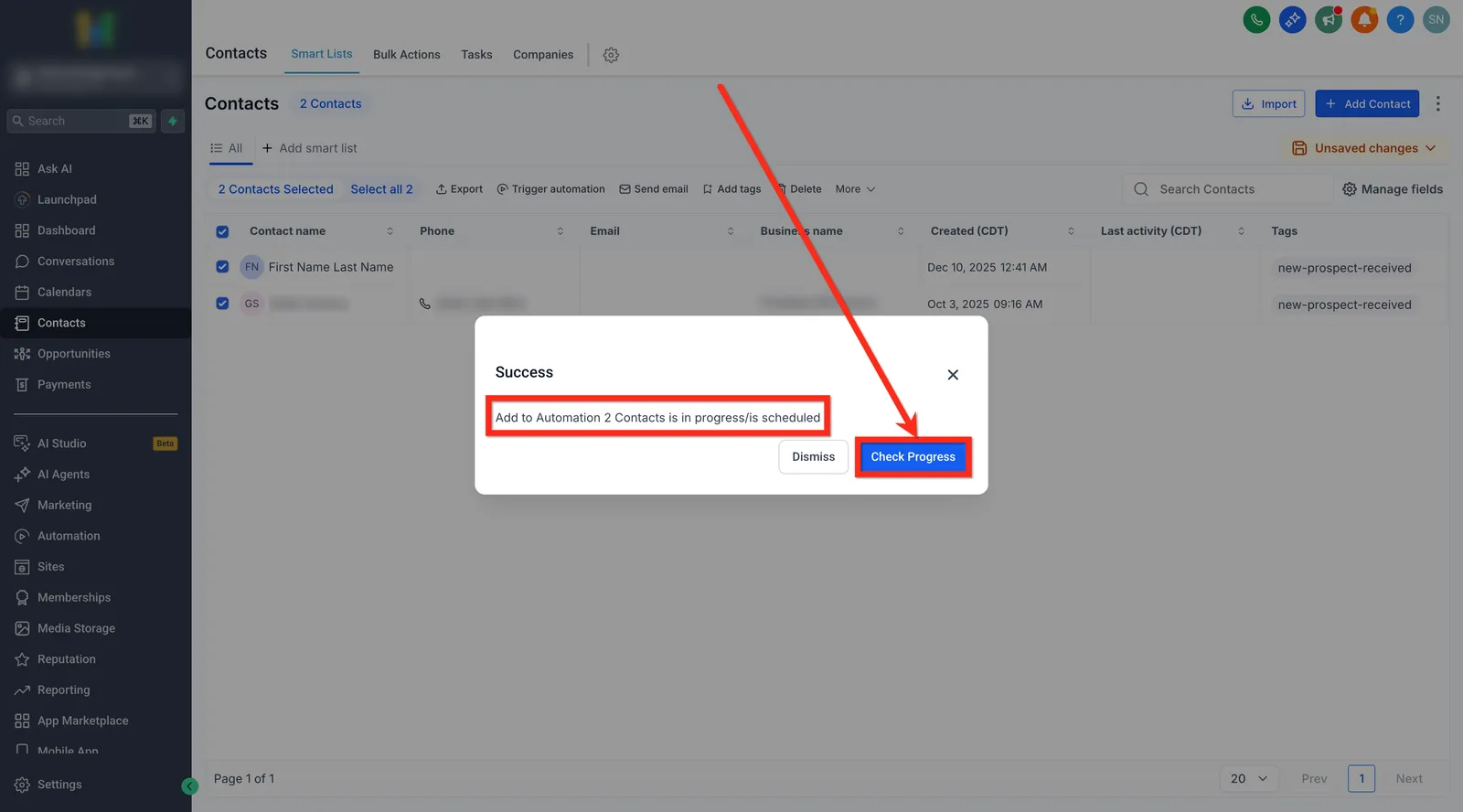Uncheck First Name Last Name contact
Screen dimensions: 1463x812
222,267
